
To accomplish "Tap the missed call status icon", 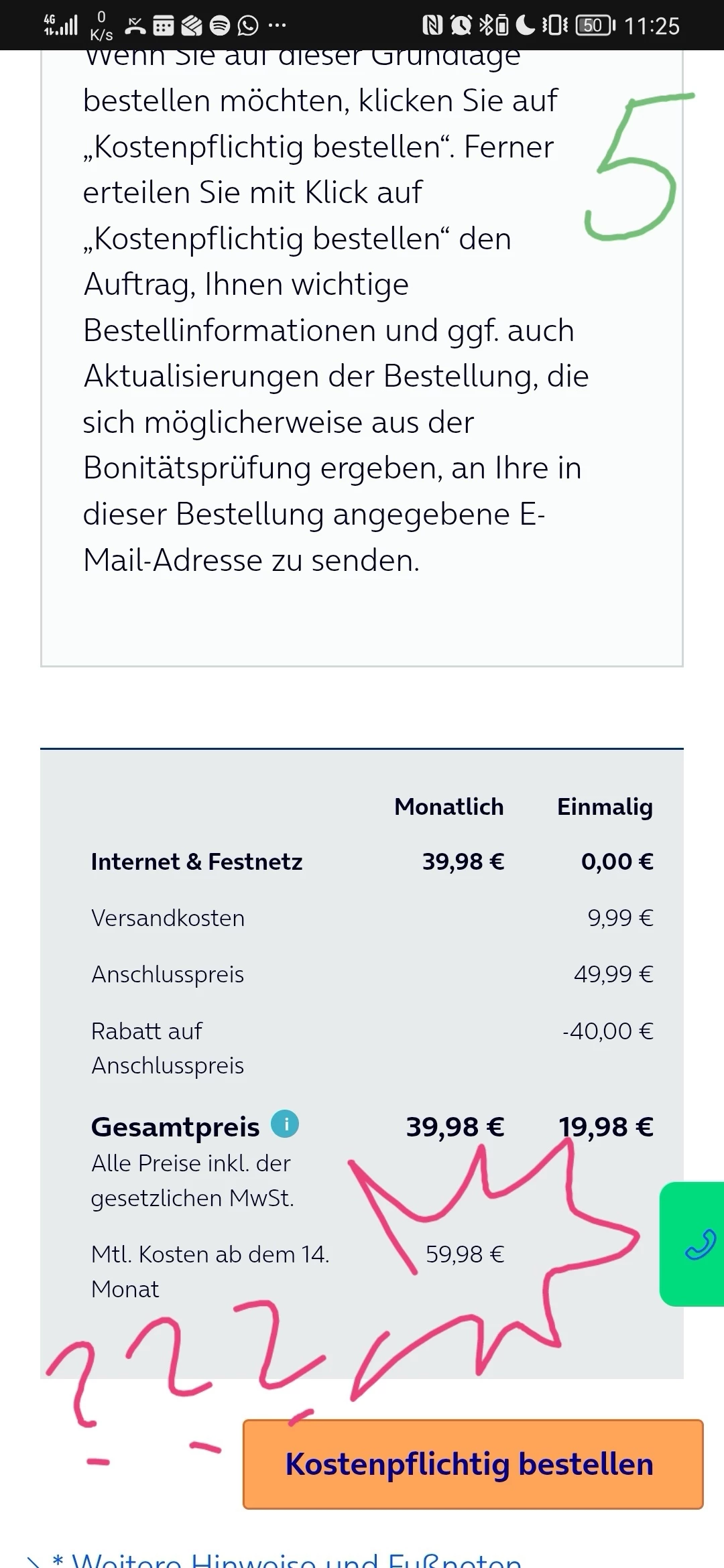I will (x=135, y=26).
